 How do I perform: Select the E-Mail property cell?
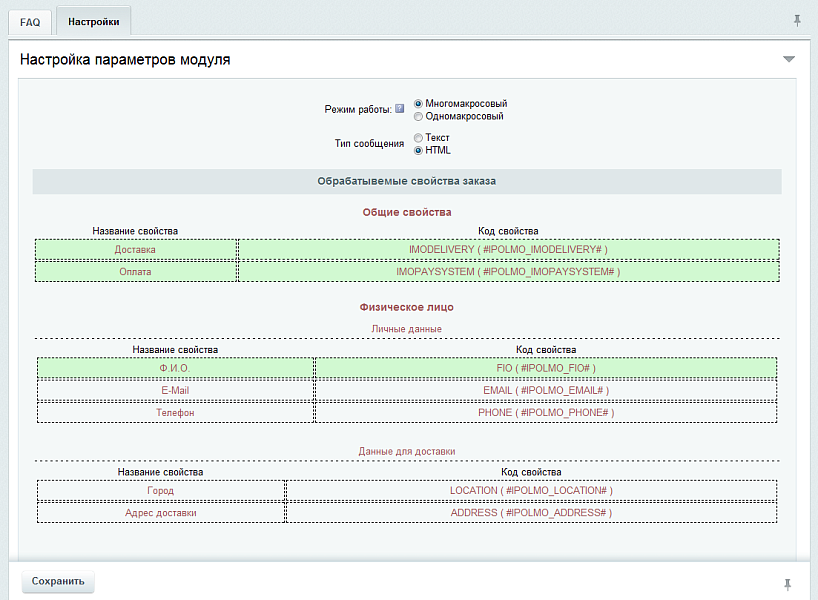tap(175, 390)
